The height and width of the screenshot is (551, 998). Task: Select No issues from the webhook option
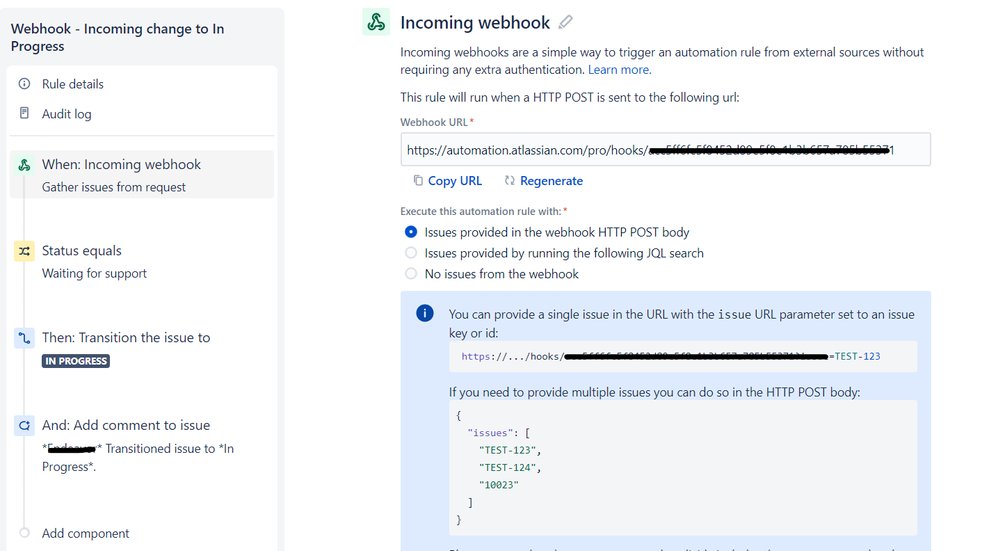click(x=411, y=274)
